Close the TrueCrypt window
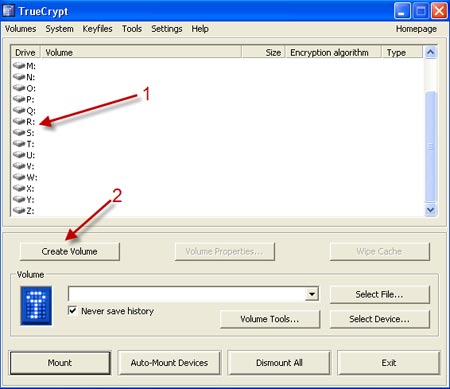450x389 pixels. tap(439, 11)
